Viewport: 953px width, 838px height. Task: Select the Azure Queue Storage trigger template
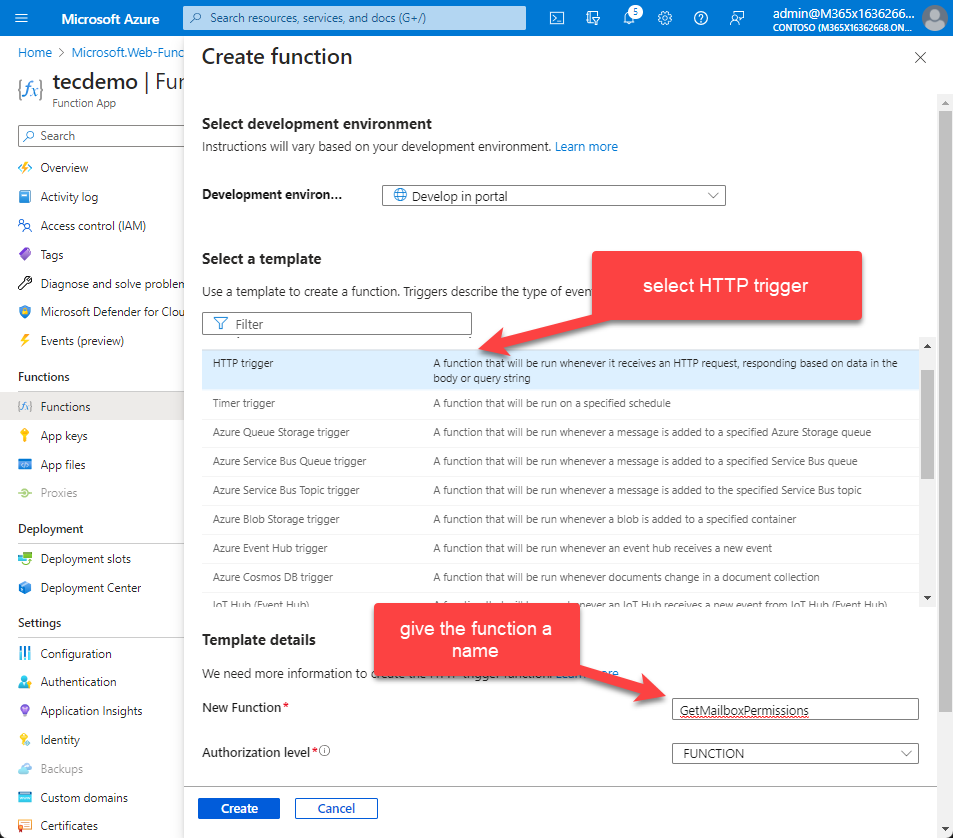[x=560, y=433]
